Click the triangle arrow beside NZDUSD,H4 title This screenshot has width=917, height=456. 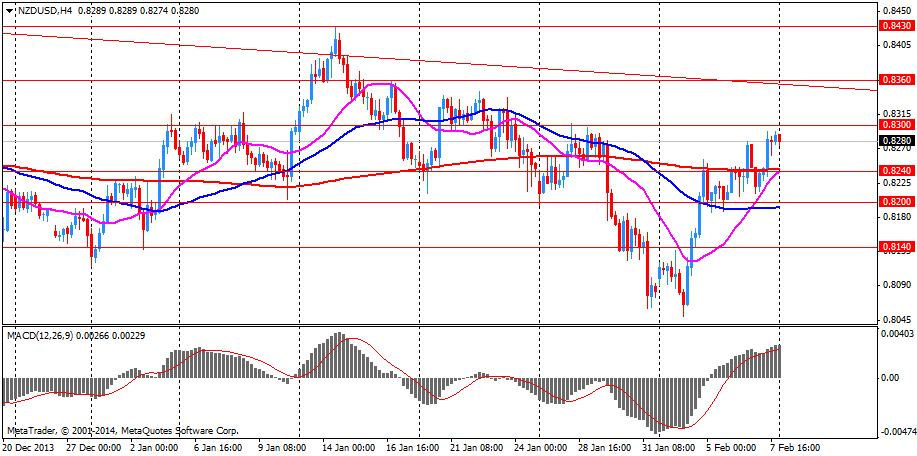(x=9, y=10)
